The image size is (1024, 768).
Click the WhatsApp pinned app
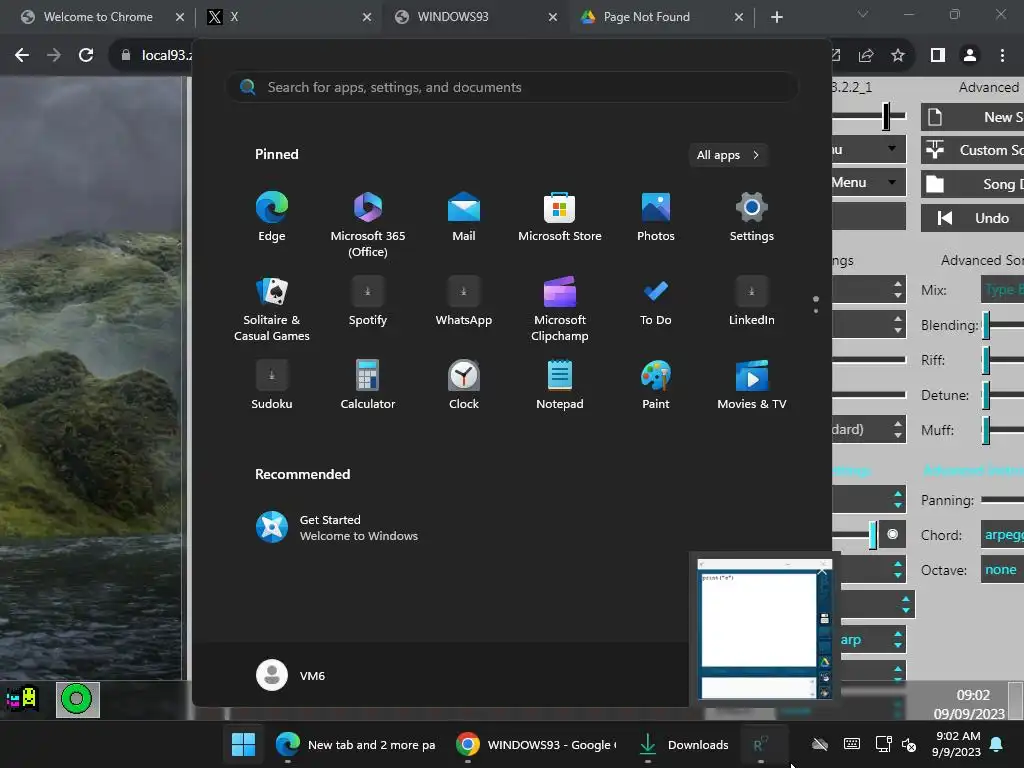tap(464, 301)
